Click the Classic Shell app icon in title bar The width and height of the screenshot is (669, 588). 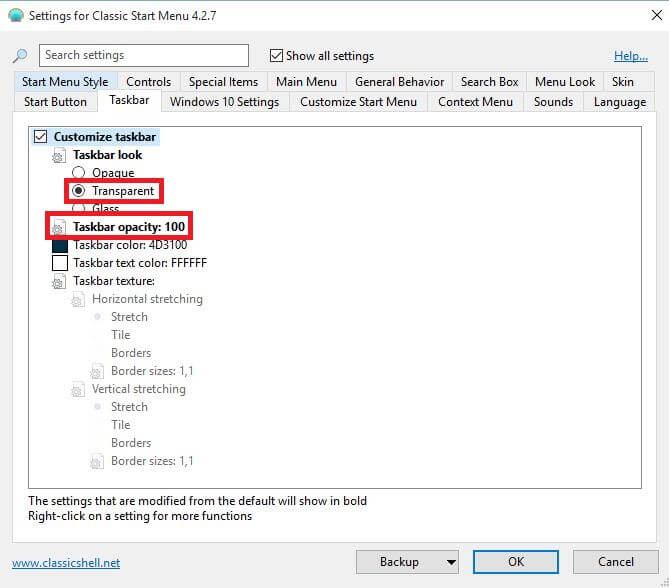(16, 15)
